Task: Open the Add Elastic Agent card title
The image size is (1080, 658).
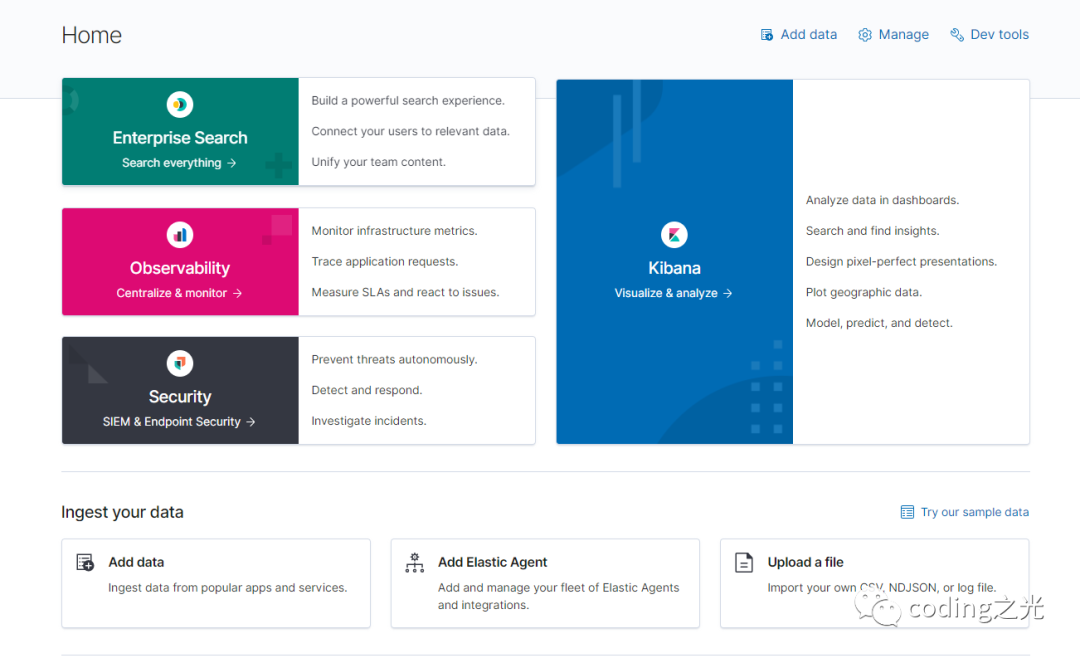Action: [x=492, y=562]
